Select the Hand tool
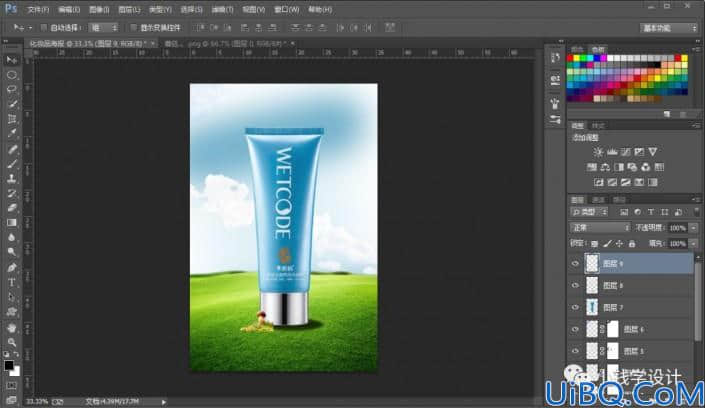 tap(12, 327)
